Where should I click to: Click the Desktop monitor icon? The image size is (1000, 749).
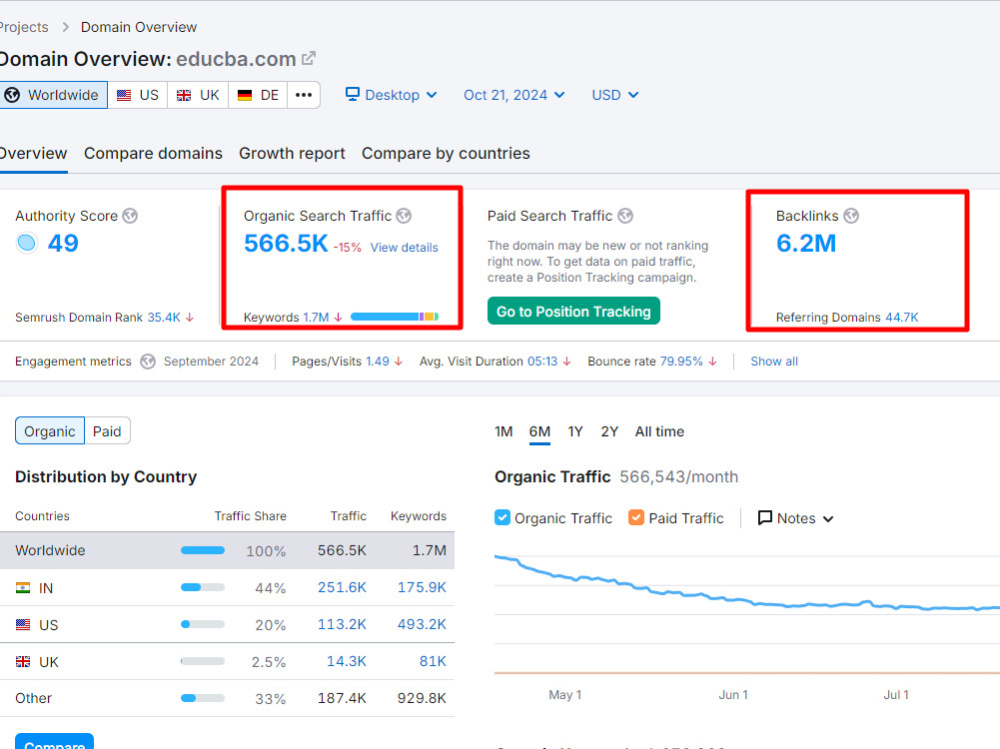[352, 94]
